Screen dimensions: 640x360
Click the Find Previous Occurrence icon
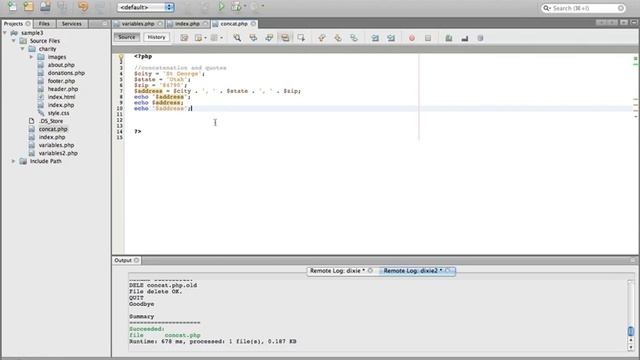pos(253,38)
